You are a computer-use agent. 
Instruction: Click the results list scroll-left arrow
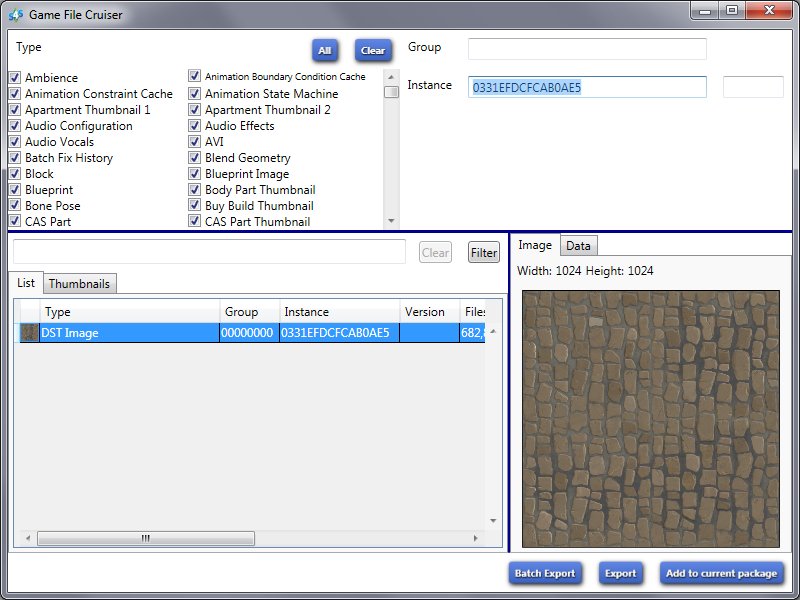tap(28, 538)
